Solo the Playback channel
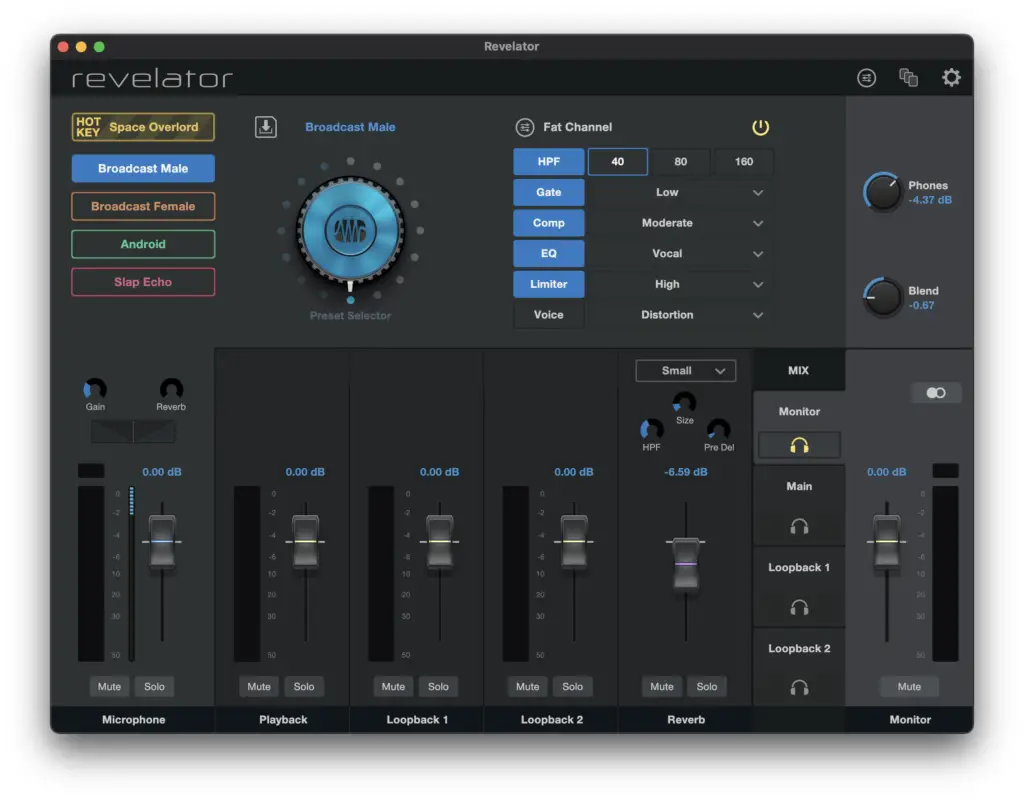The width and height of the screenshot is (1024, 800). pos(304,686)
